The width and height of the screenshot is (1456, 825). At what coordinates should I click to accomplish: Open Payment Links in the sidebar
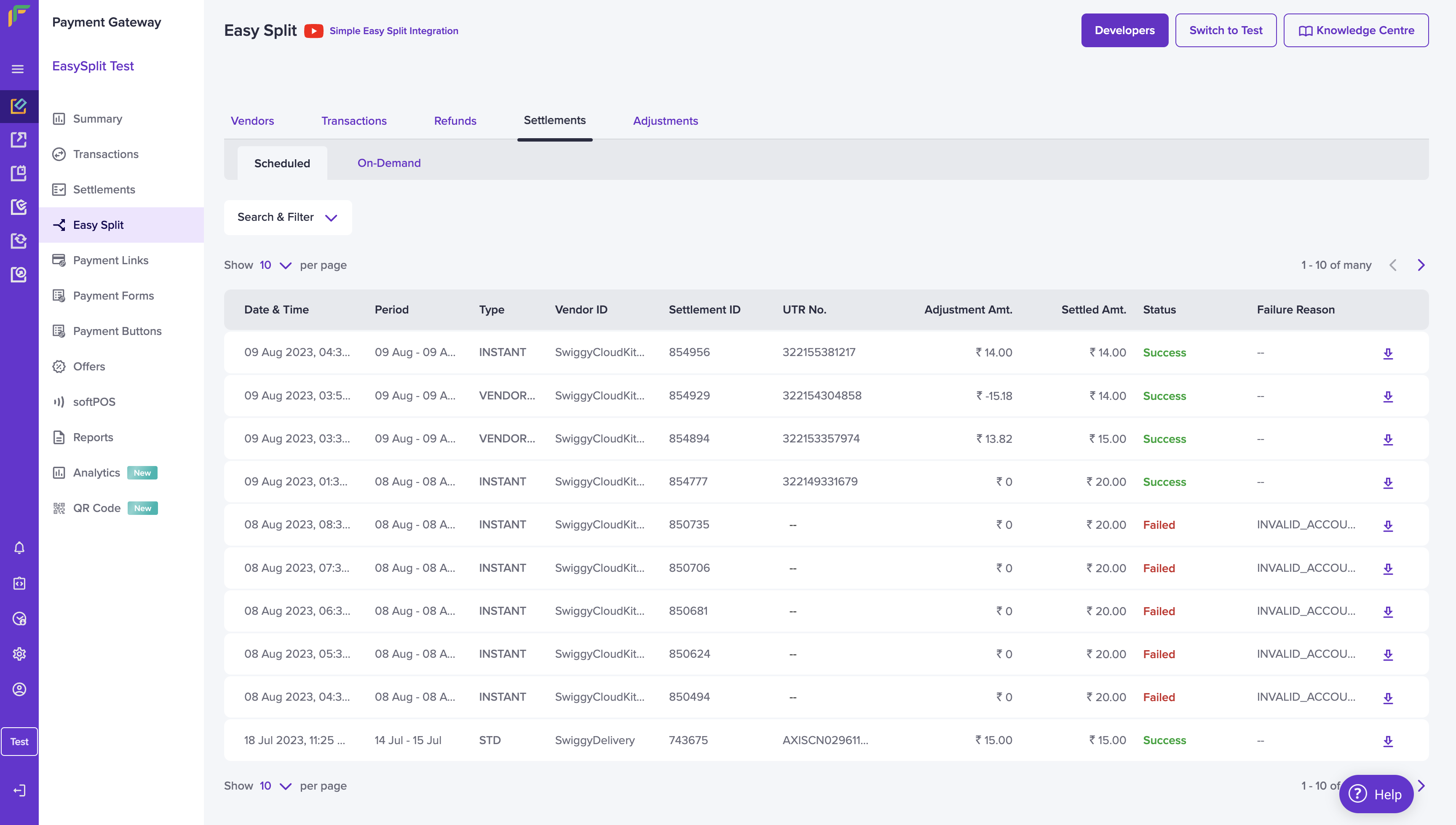[x=110, y=260]
